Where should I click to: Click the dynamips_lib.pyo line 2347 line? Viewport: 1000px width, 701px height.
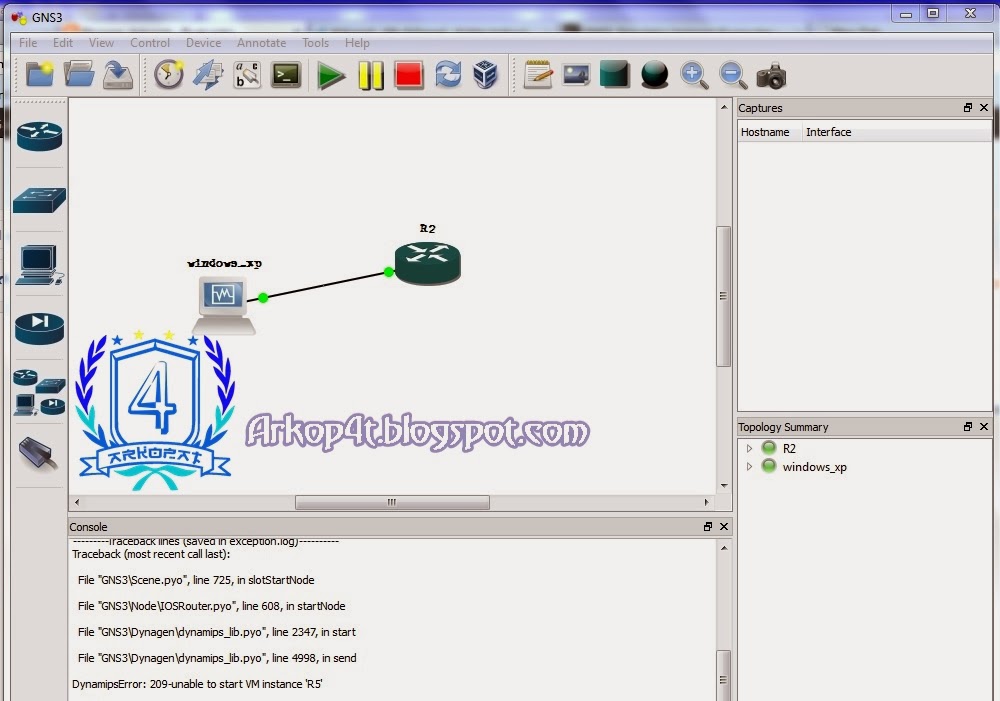(217, 632)
